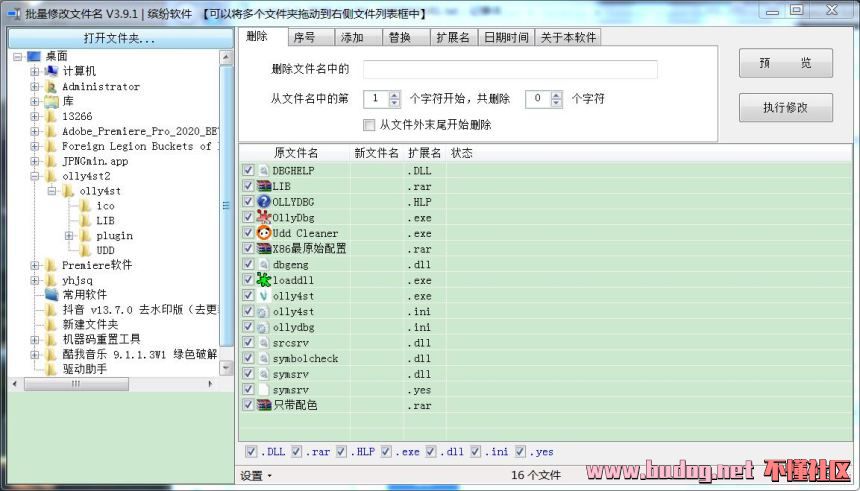860x491 pixels.
Task: Toggle the .ini extension filter checkbox
Action: [475, 452]
